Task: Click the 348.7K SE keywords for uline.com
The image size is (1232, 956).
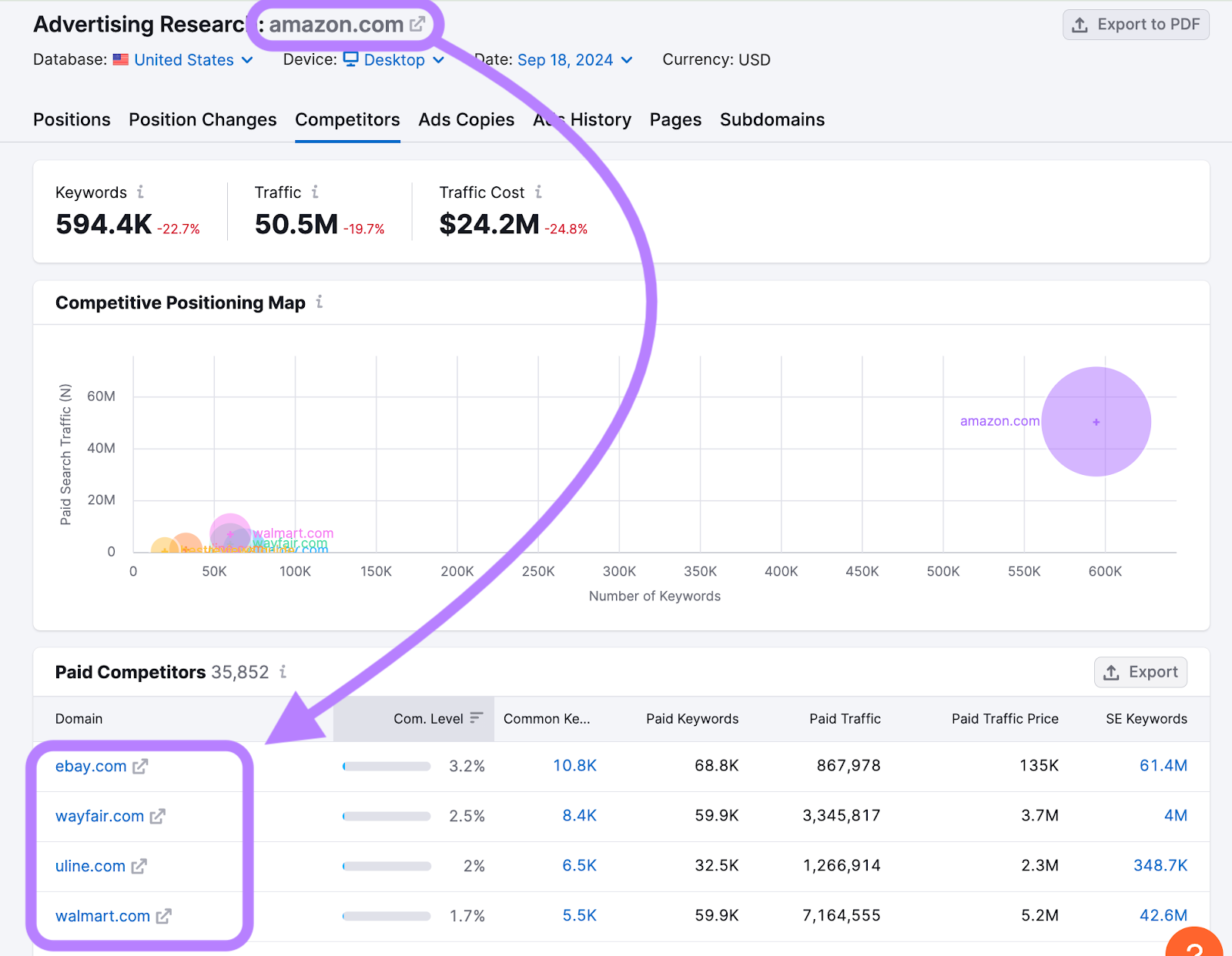Action: click(x=1160, y=866)
